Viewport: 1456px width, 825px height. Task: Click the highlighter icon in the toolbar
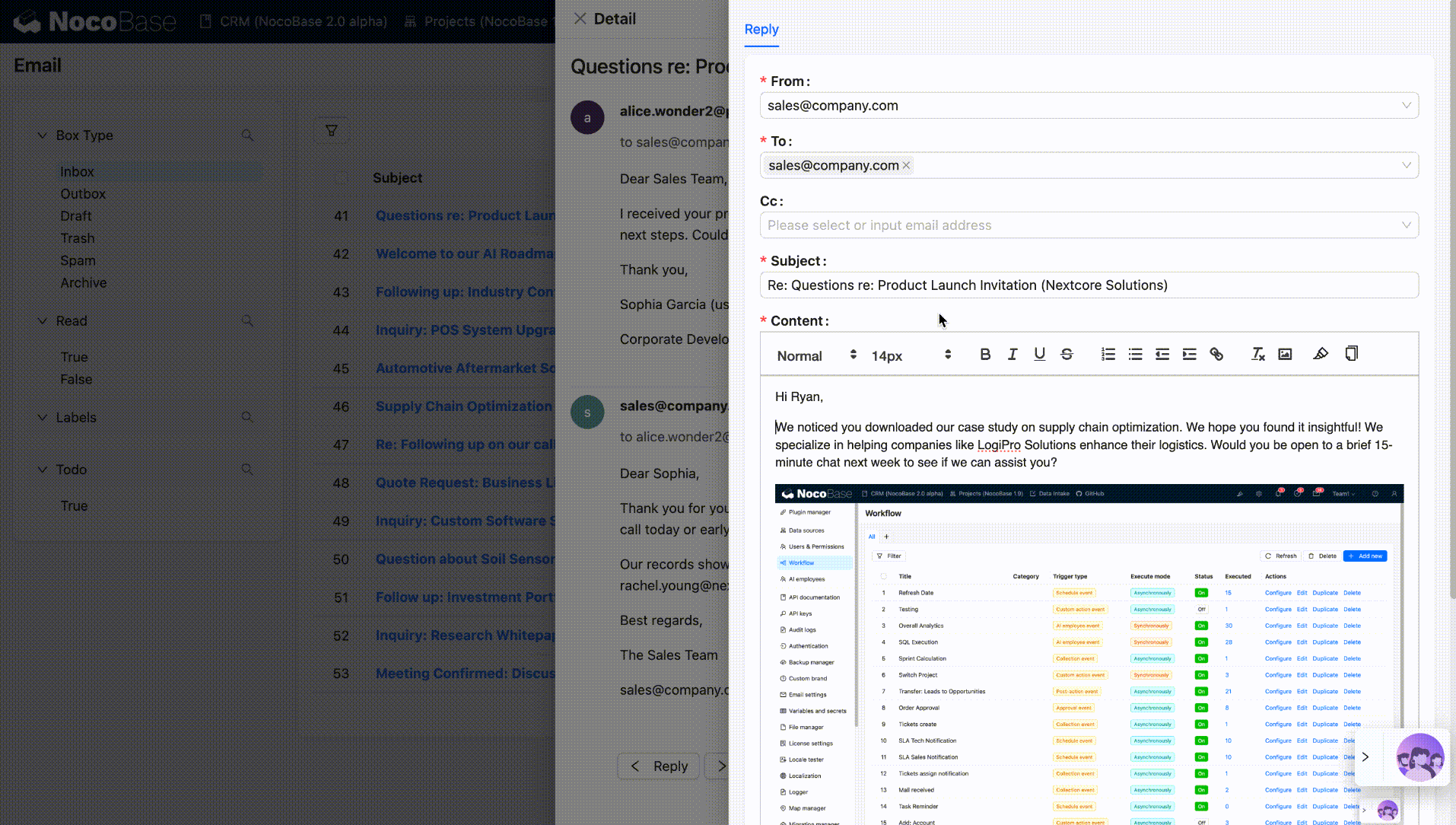(x=1321, y=355)
